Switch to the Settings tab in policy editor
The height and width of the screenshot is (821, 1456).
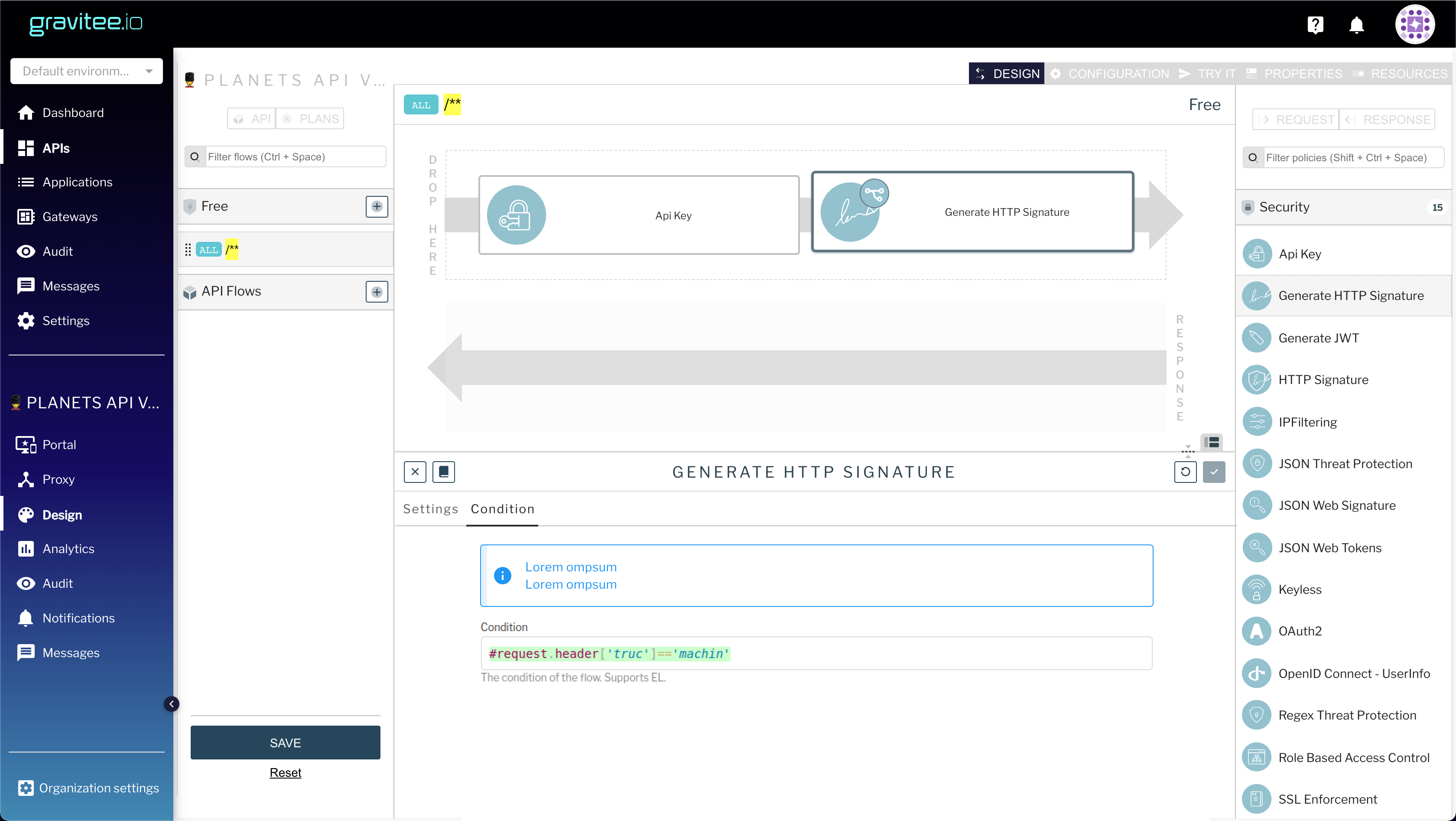pyautogui.click(x=430, y=508)
